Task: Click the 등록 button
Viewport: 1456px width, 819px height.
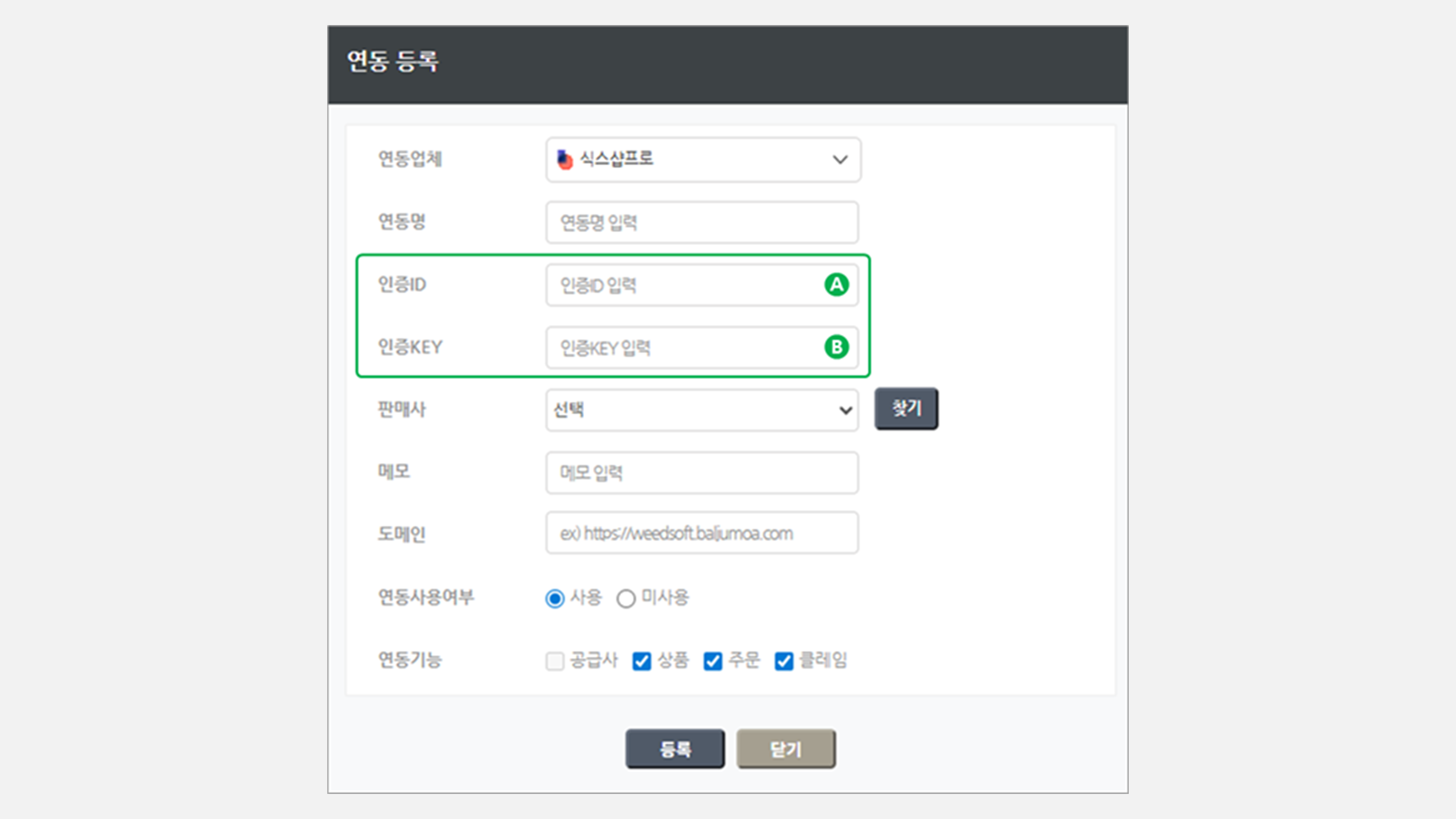Action: pyautogui.click(x=675, y=749)
